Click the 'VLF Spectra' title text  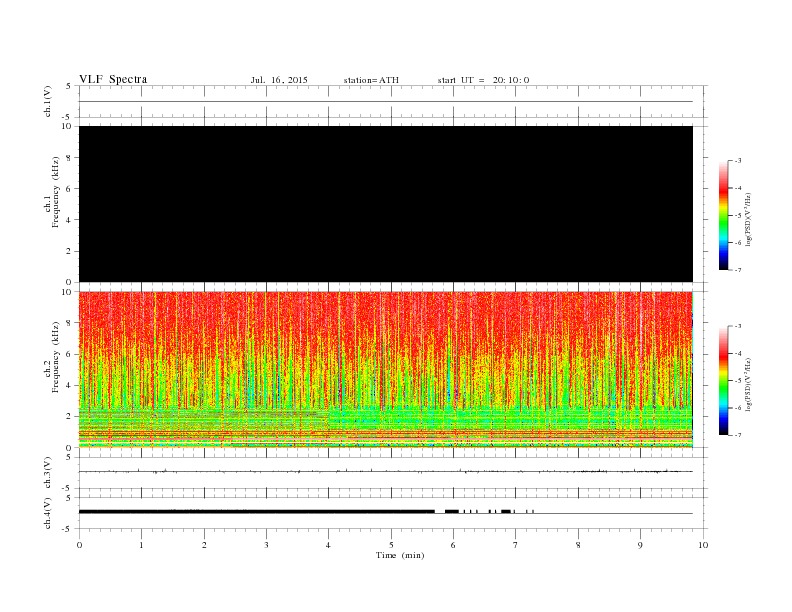coord(113,79)
